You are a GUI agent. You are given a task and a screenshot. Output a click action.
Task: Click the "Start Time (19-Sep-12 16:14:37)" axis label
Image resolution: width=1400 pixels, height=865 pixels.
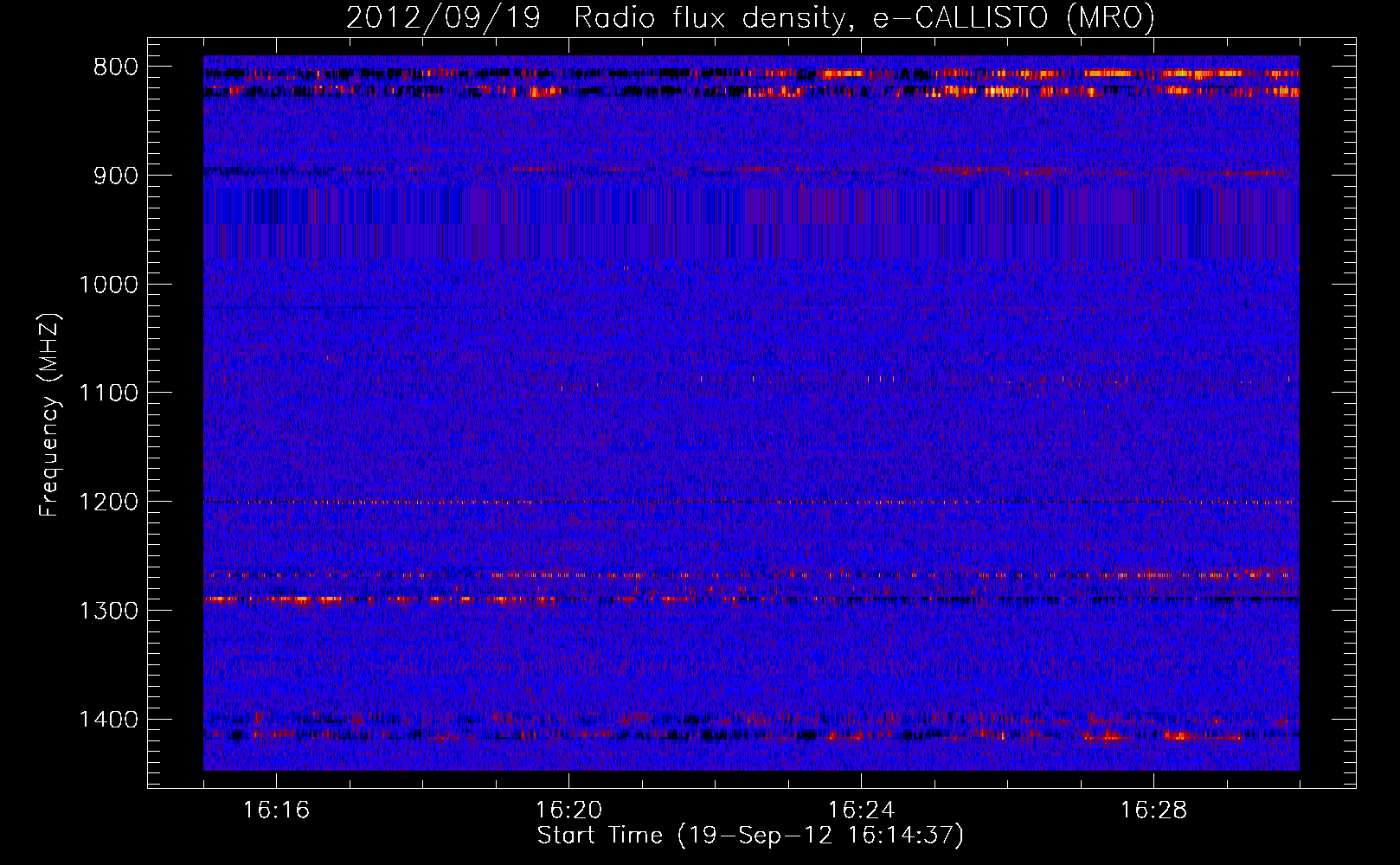(x=750, y=836)
